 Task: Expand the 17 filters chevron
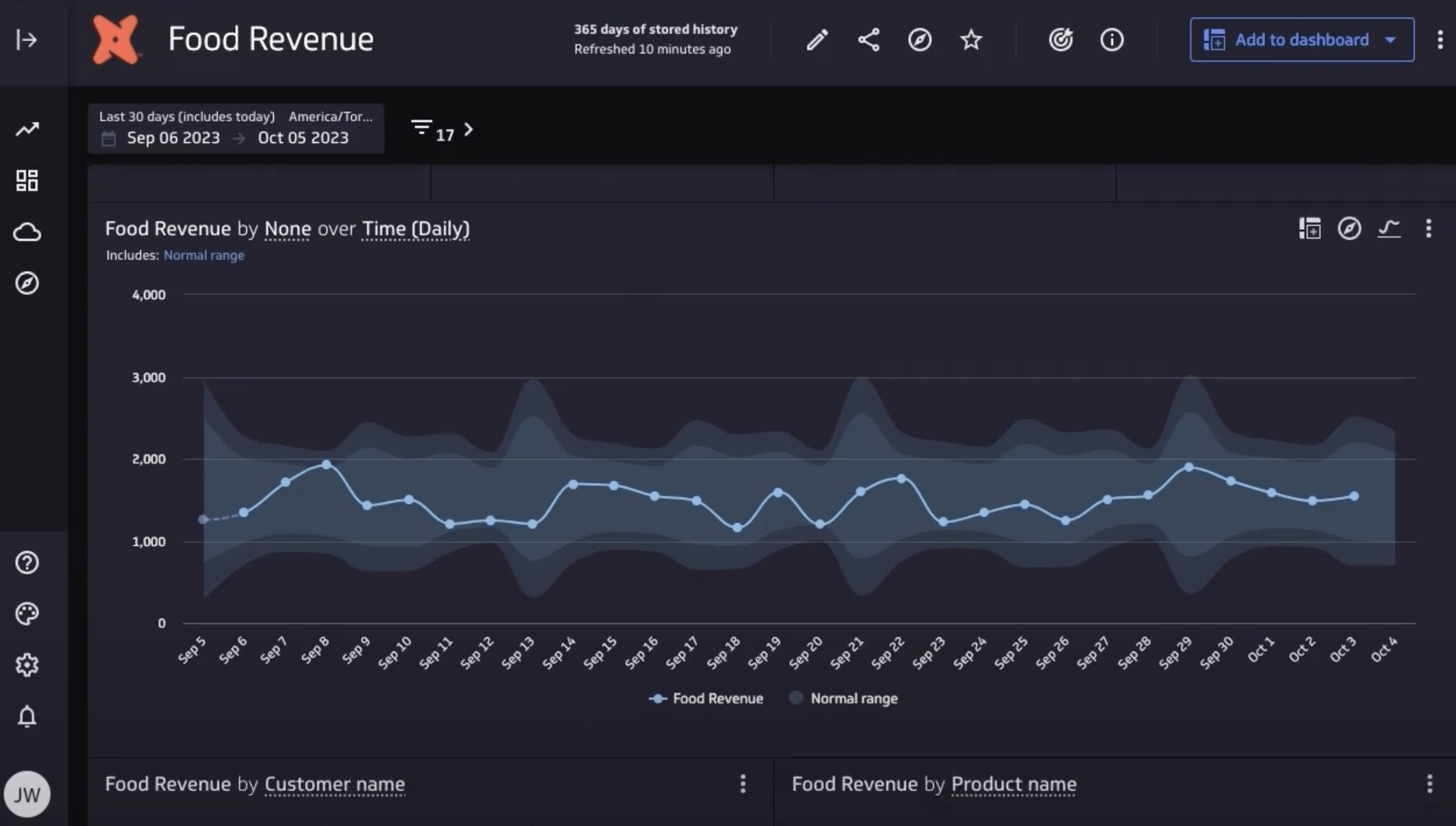point(469,130)
